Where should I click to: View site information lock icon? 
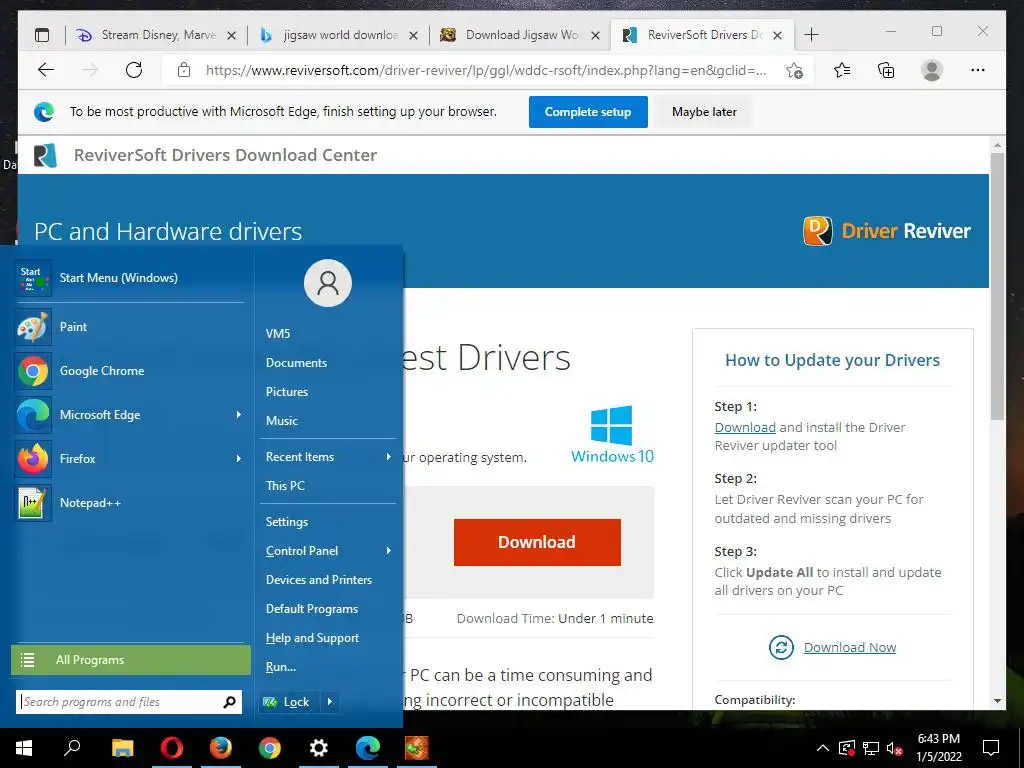click(184, 70)
